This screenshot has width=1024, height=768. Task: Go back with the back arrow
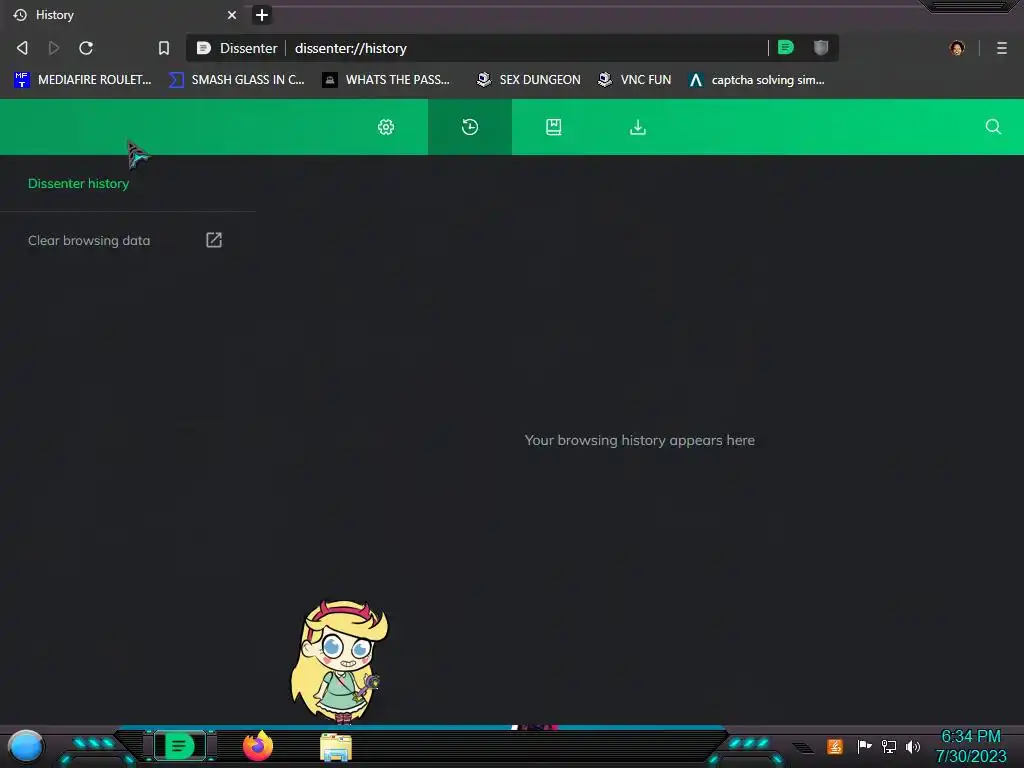click(22, 48)
